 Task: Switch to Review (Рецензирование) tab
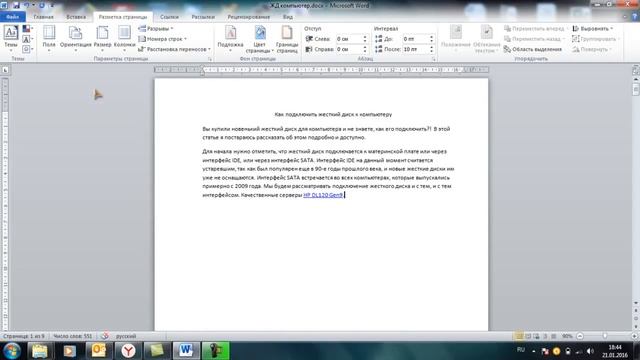pyautogui.click(x=249, y=17)
